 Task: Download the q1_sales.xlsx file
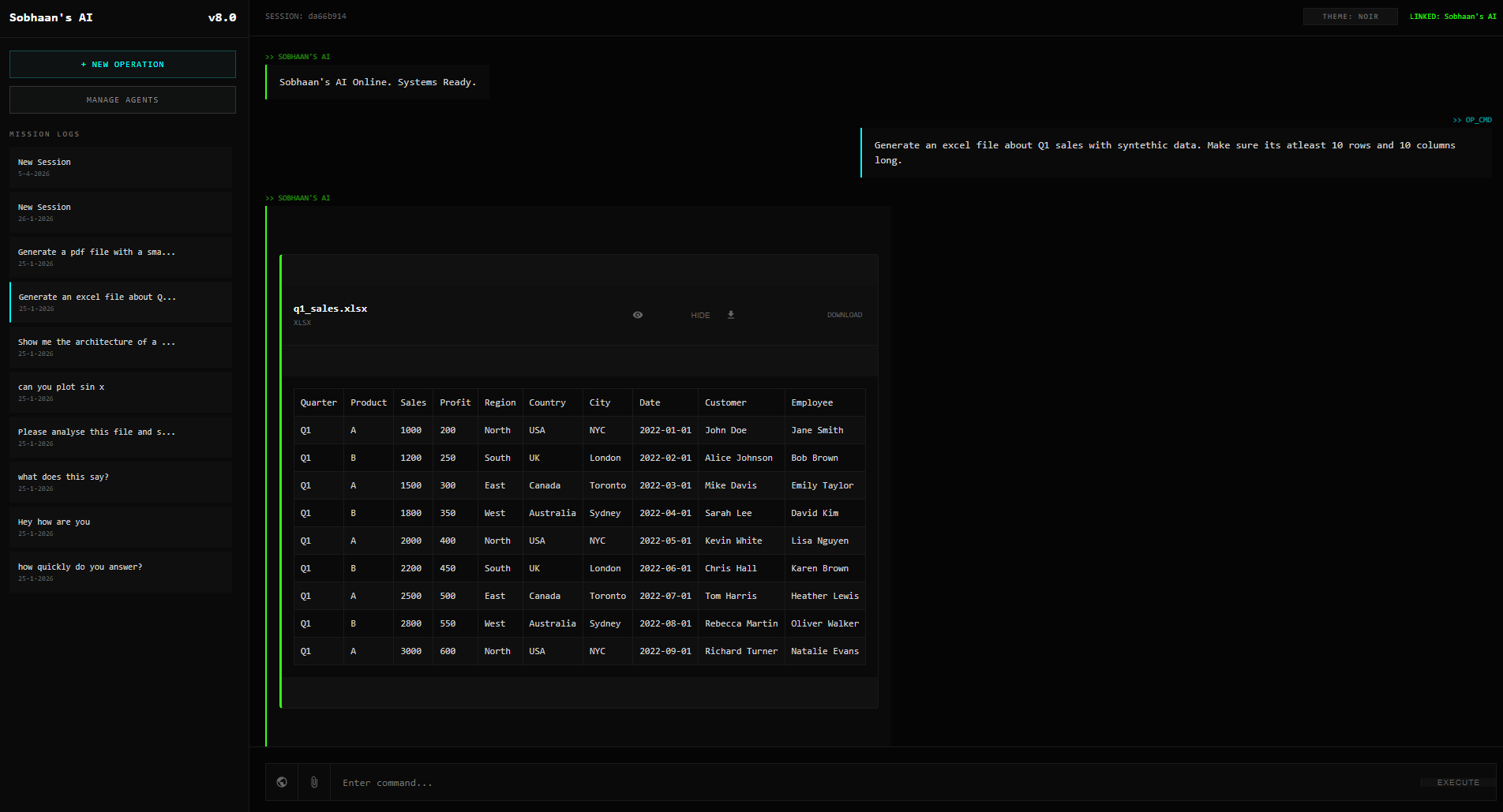pos(845,314)
